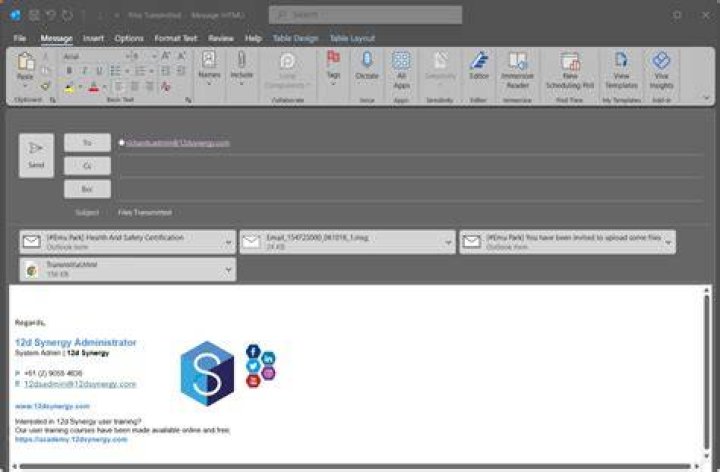Toggle bulleted list
The width and height of the screenshot is (720, 472).
point(115,71)
